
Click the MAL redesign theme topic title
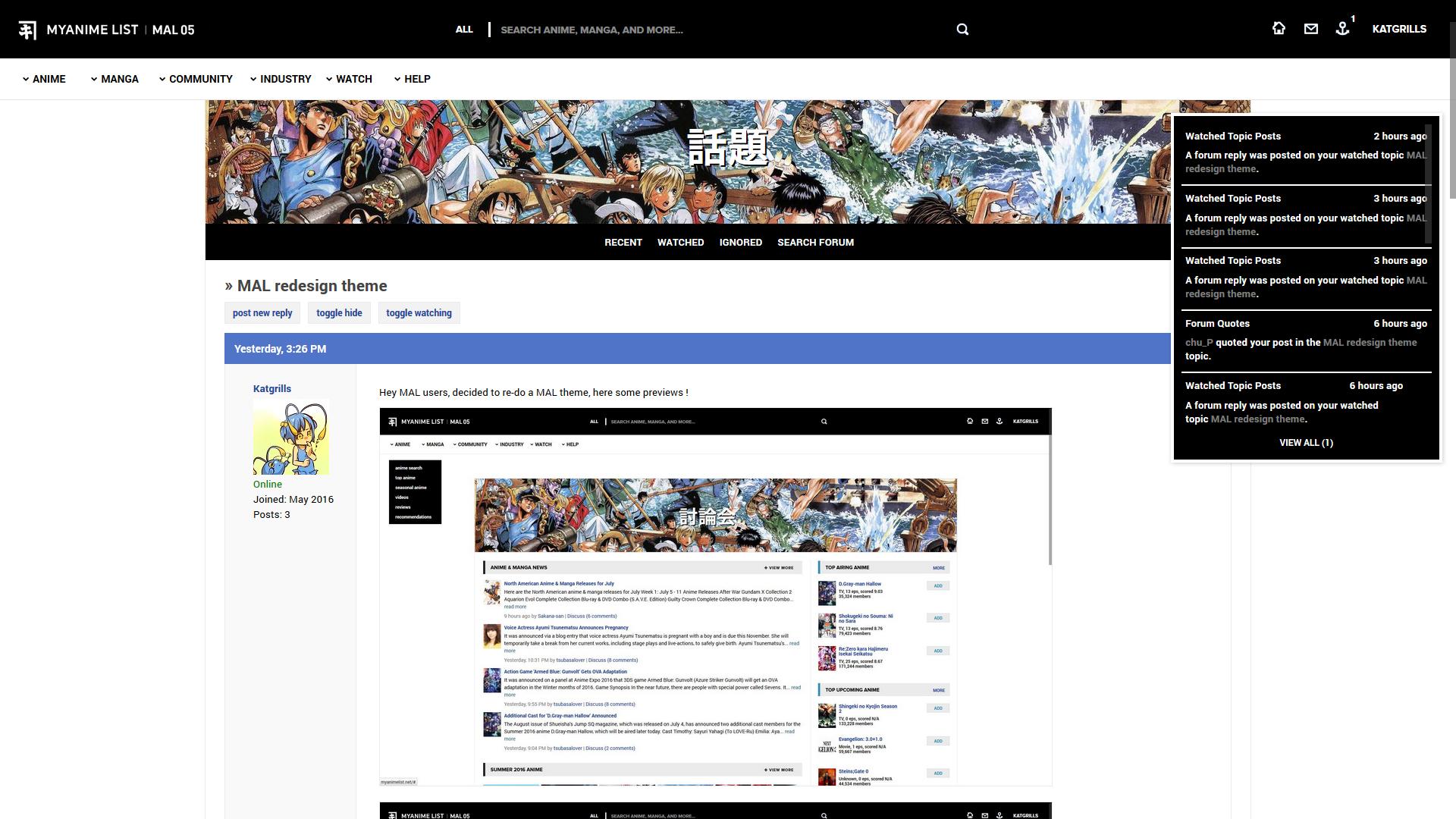click(x=312, y=286)
